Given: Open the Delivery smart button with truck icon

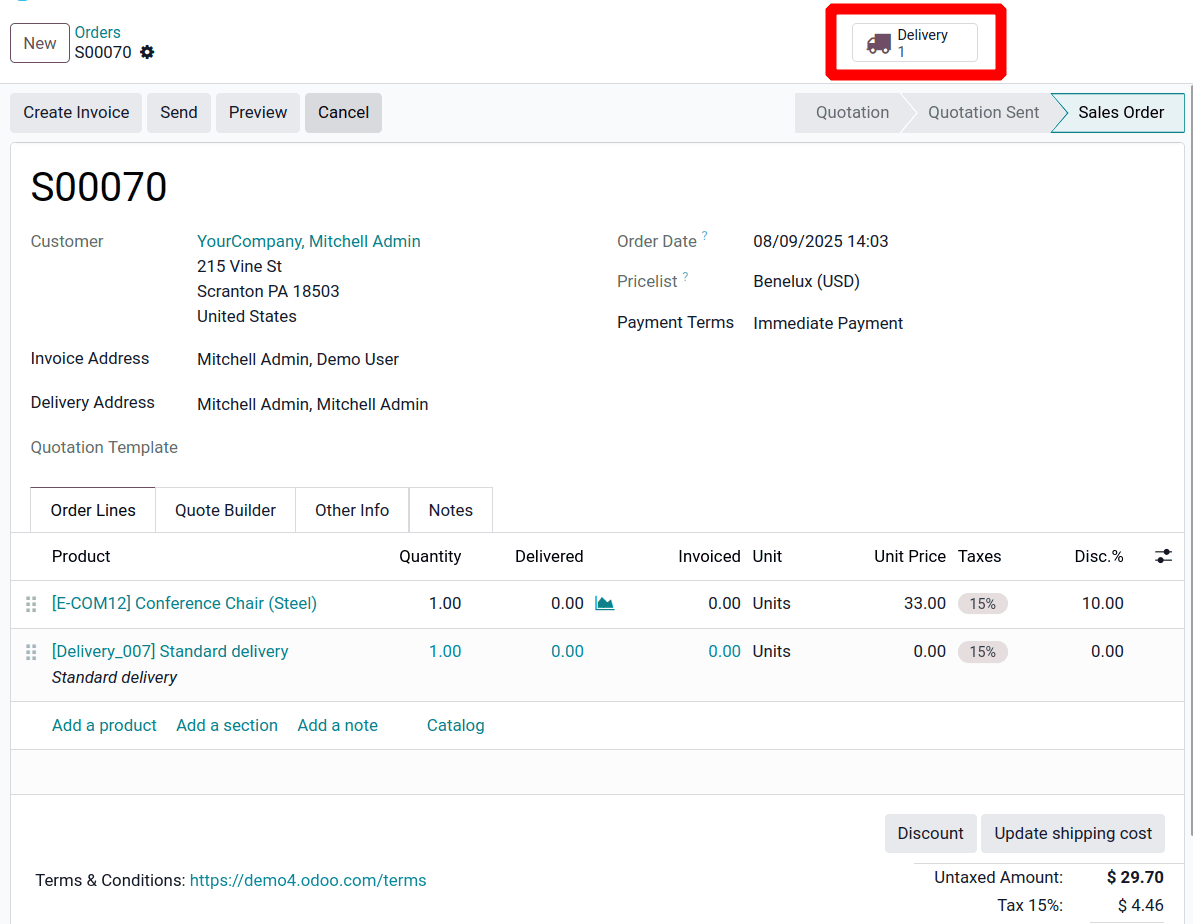Looking at the screenshot, I should pyautogui.click(x=913, y=42).
